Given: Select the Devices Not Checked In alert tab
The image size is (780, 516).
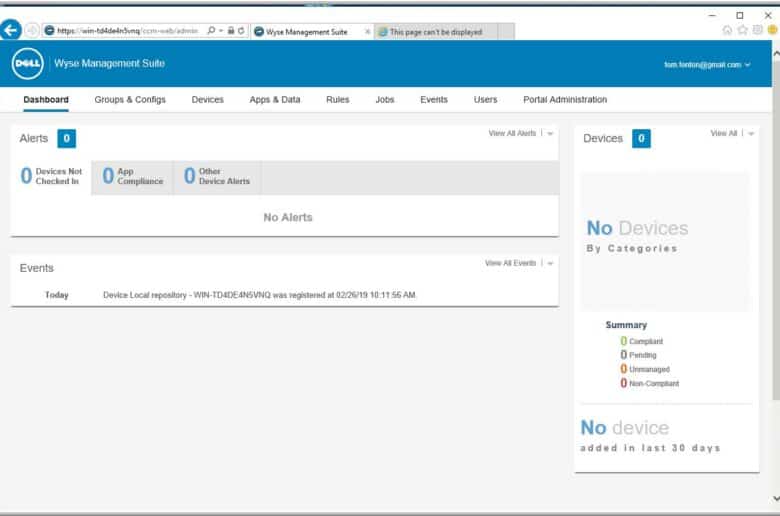Looking at the screenshot, I should 51,177.
